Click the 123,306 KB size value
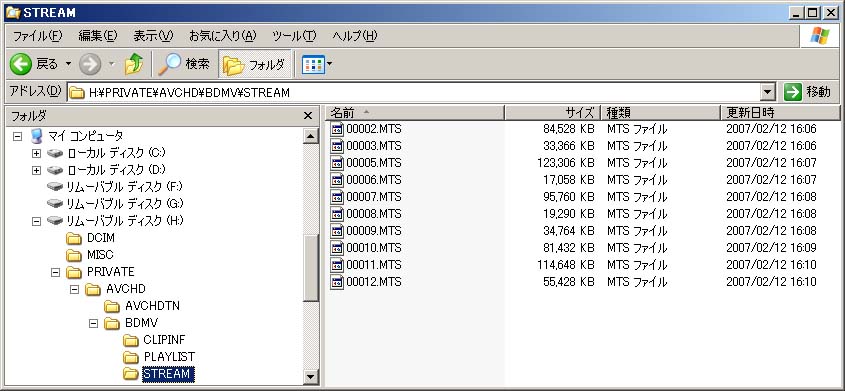845x391 pixels. point(566,163)
